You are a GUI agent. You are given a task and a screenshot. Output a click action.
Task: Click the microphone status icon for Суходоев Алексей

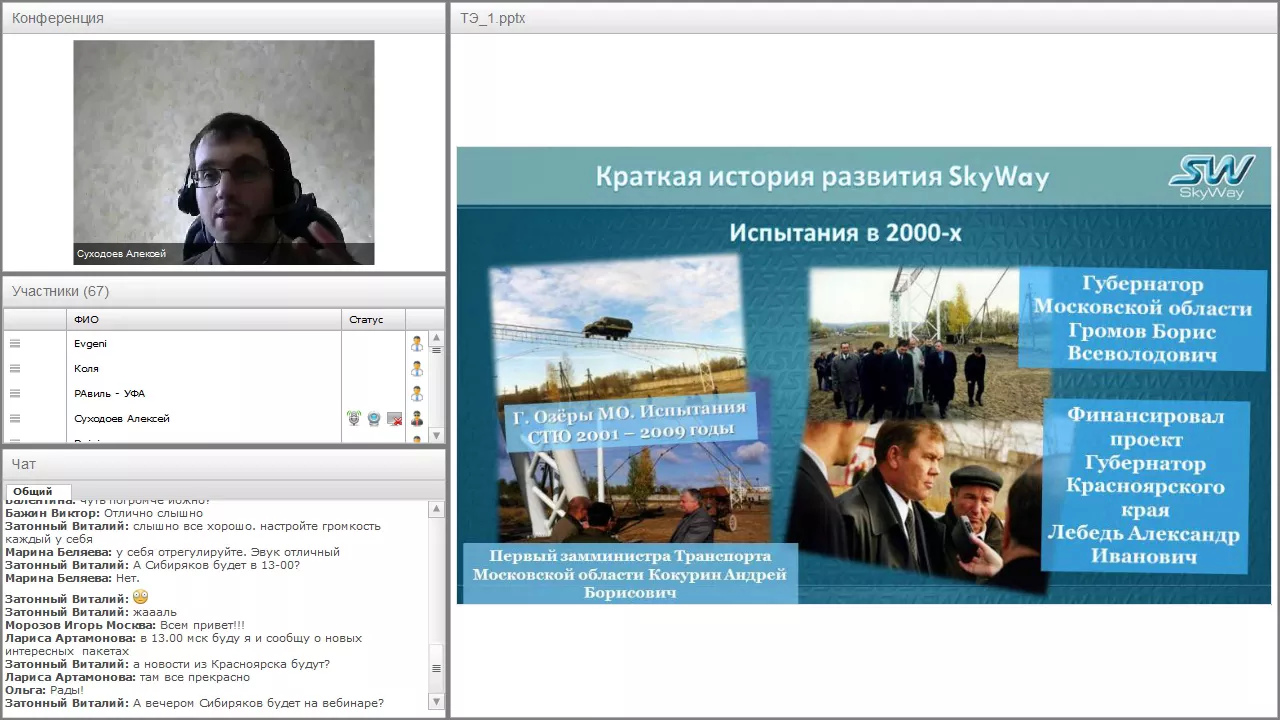(x=354, y=419)
